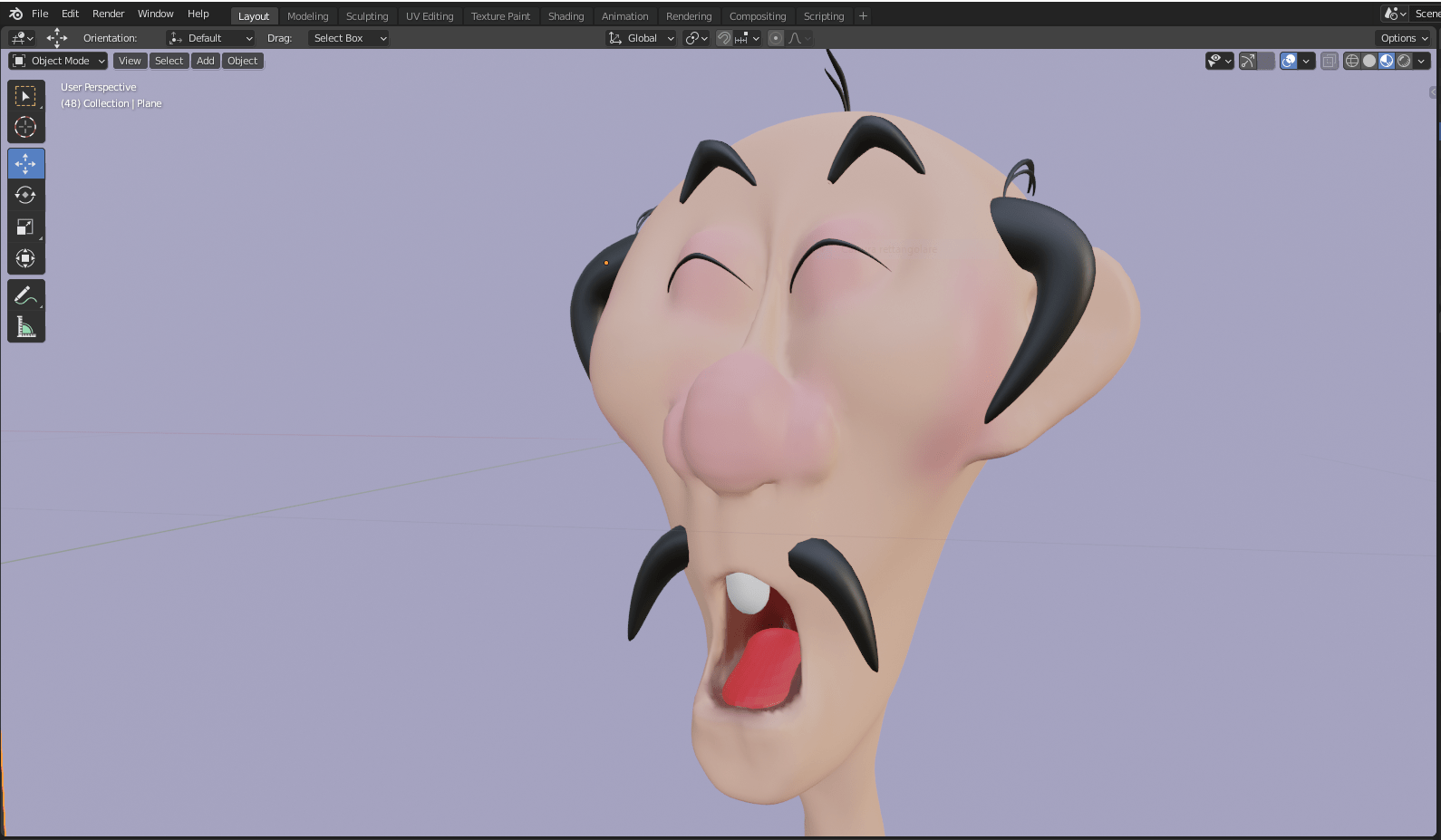Activate the Transform tool
The width and height of the screenshot is (1441, 840).
[x=25, y=259]
